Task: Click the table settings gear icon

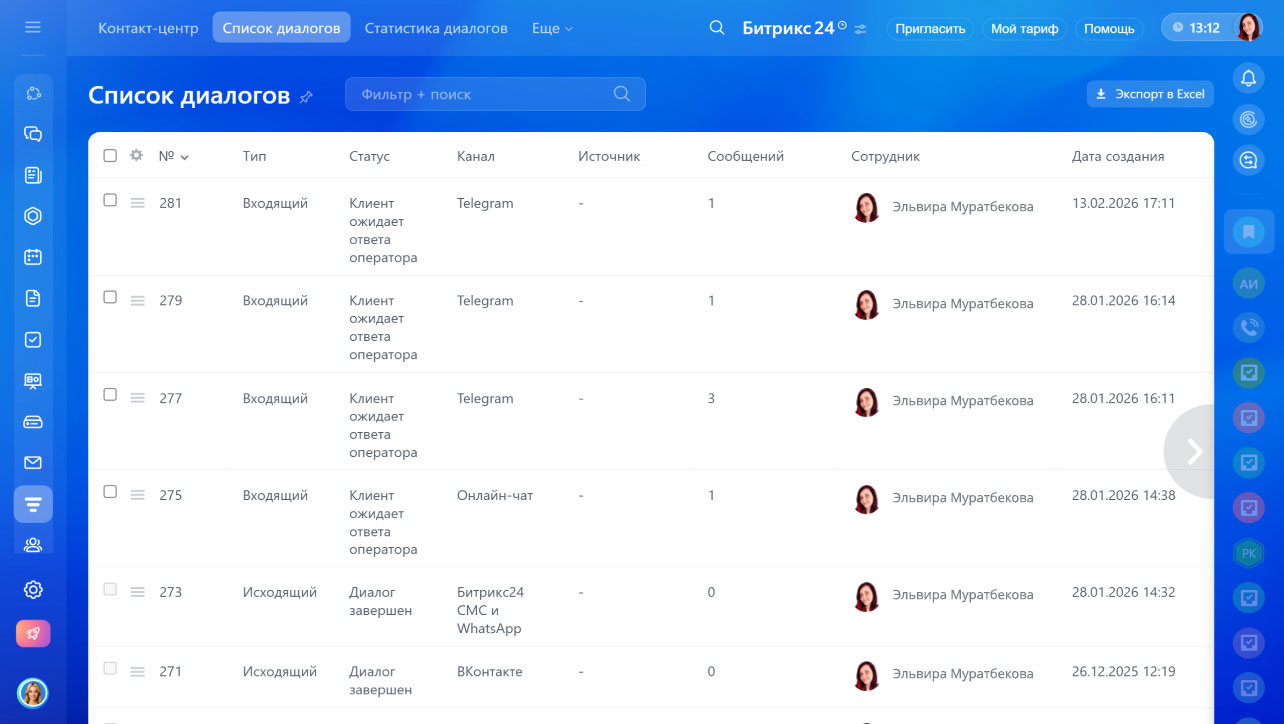Action: coord(137,156)
